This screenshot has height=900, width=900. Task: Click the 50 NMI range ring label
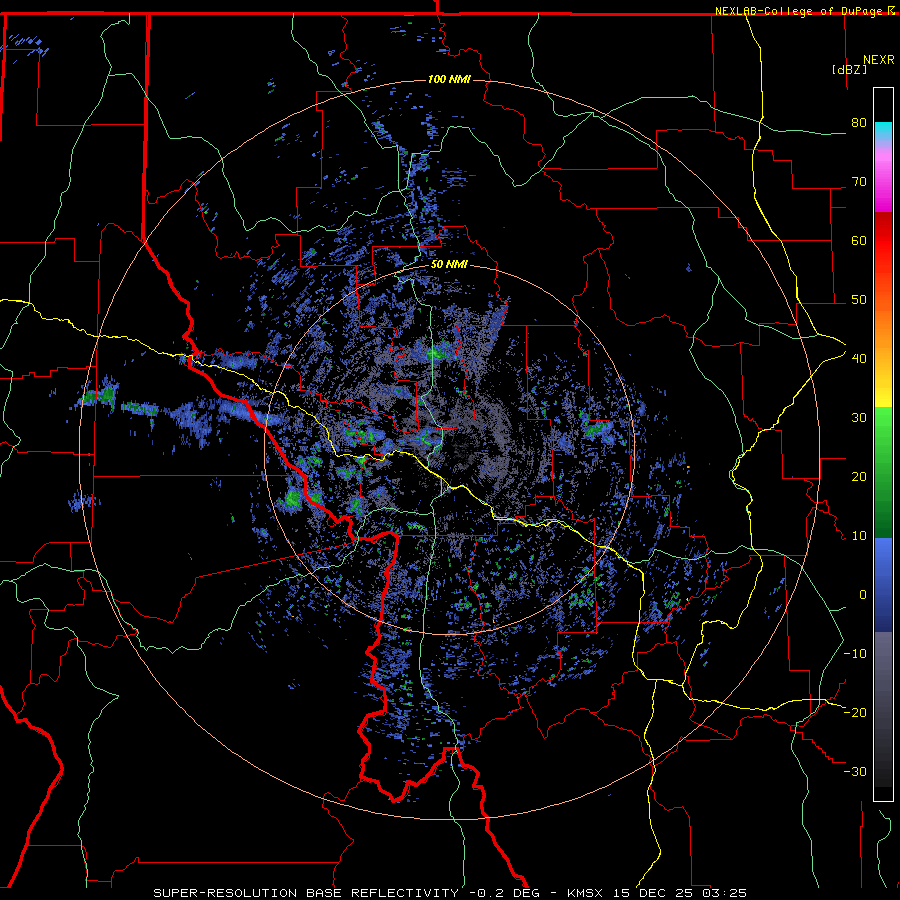click(449, 265)
